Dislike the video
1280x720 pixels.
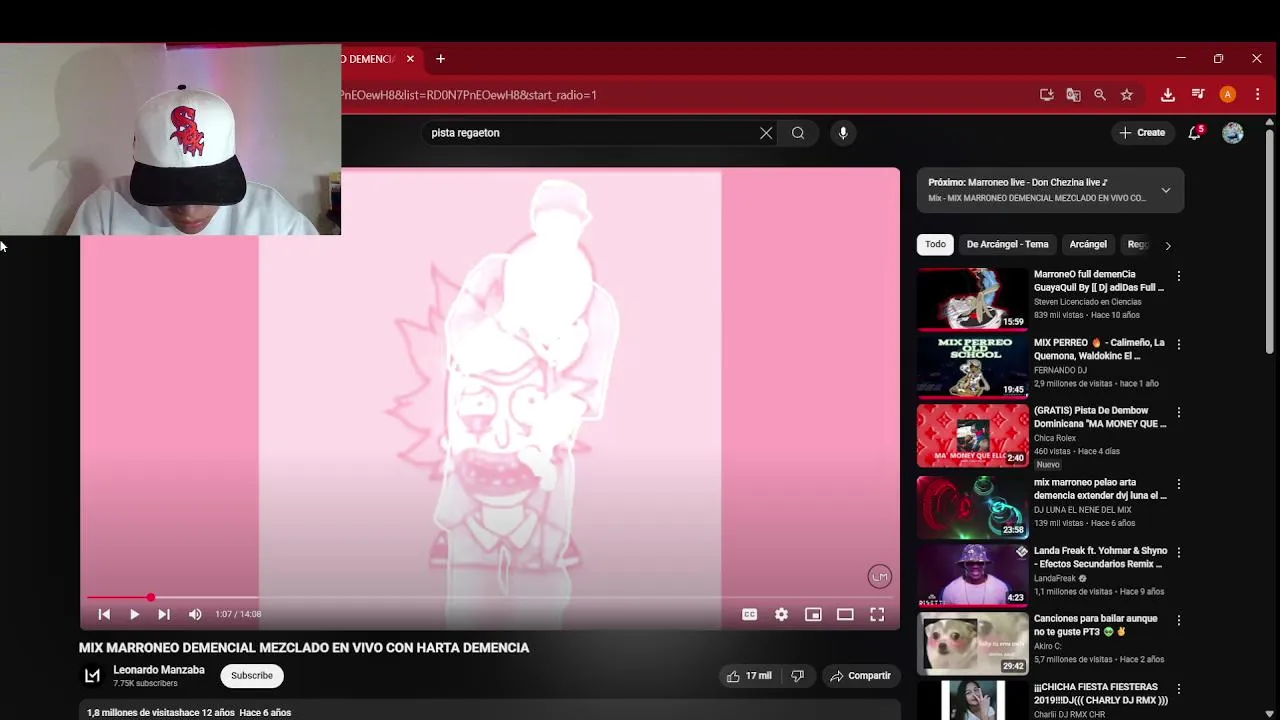pyautogui.click(x=797, y=676)
